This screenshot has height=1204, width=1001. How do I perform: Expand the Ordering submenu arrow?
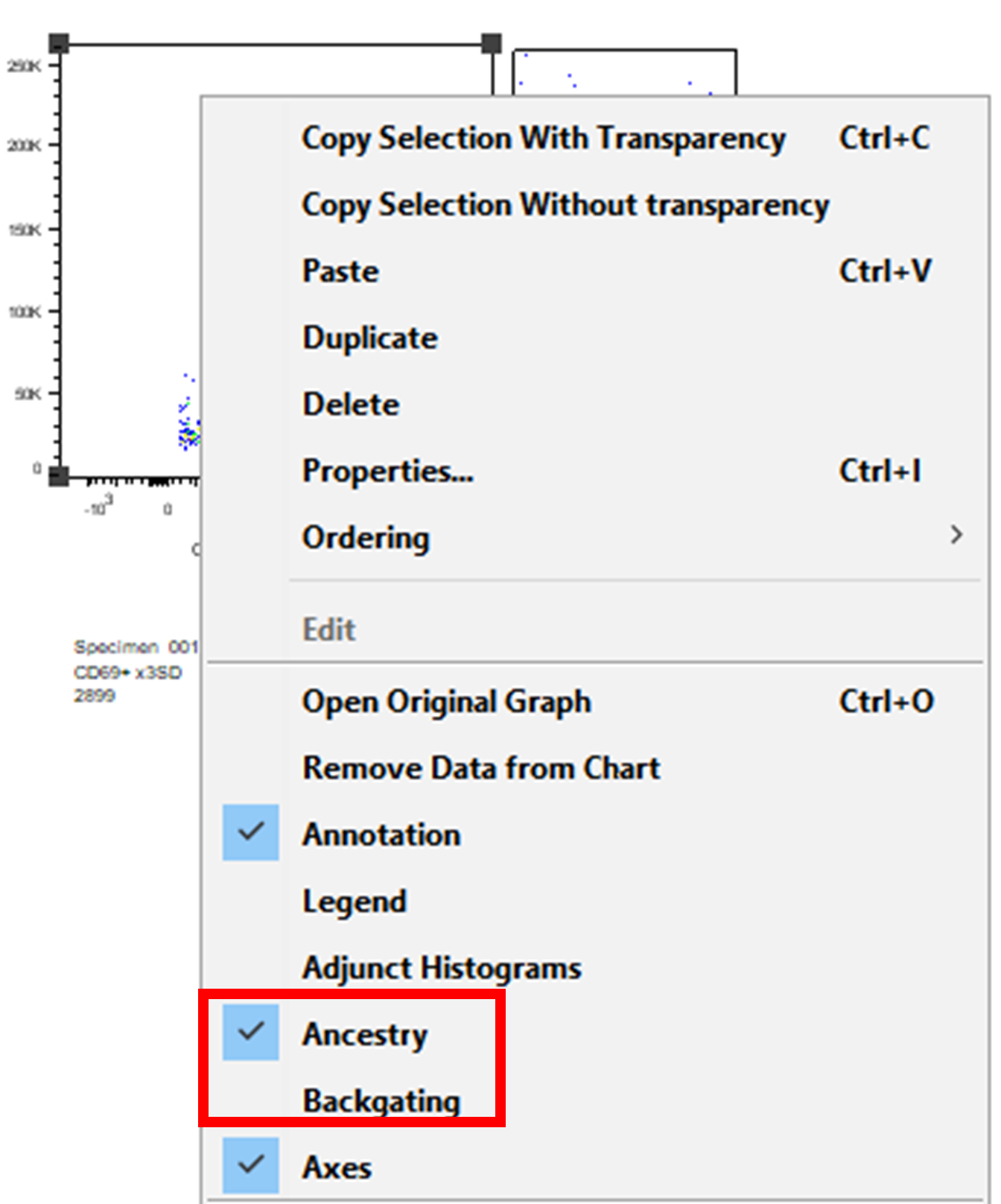956,535
